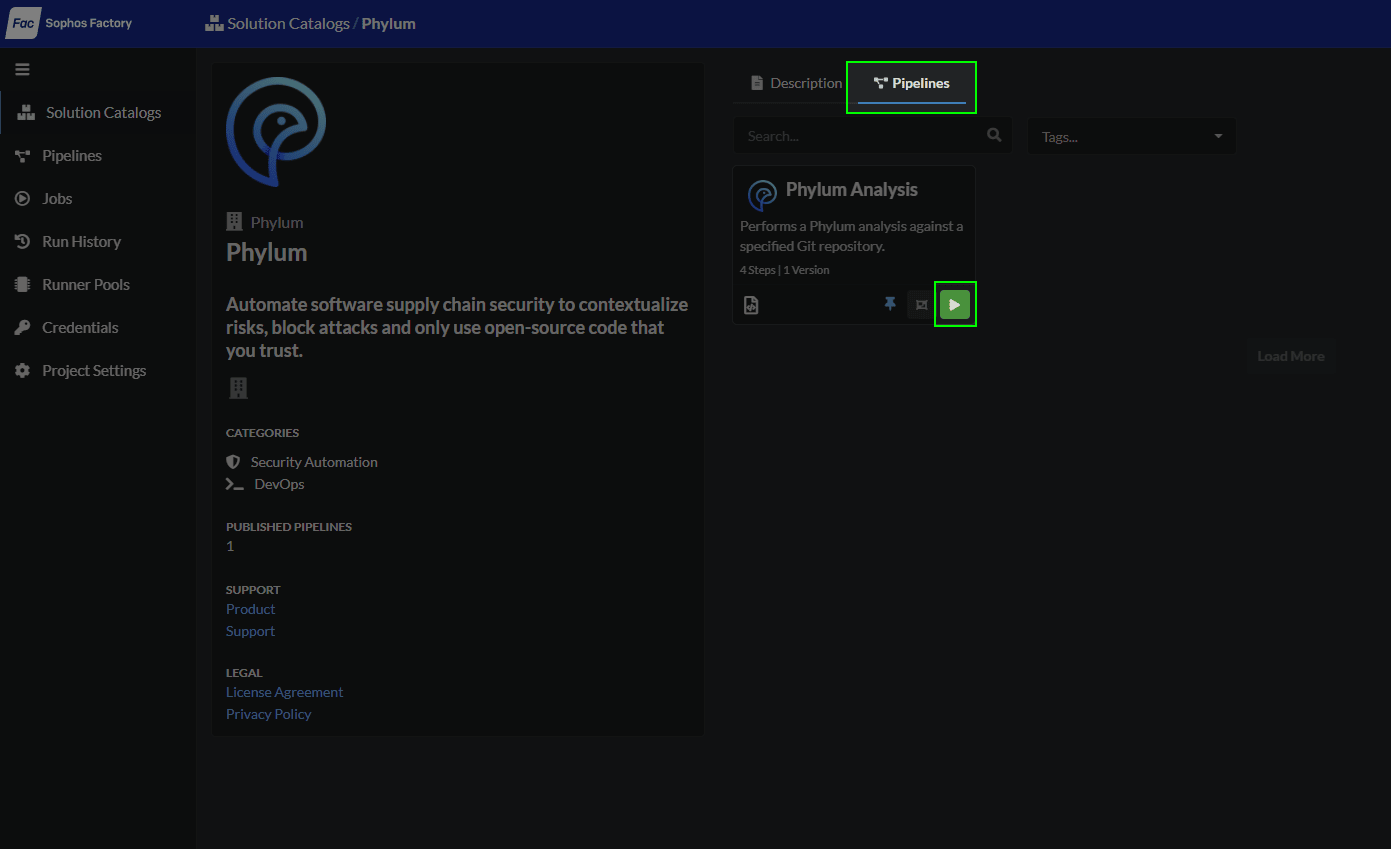Switch to the Pipelines tab
The height and width of the screenshot is (849, 1391).
pos(912,83)
